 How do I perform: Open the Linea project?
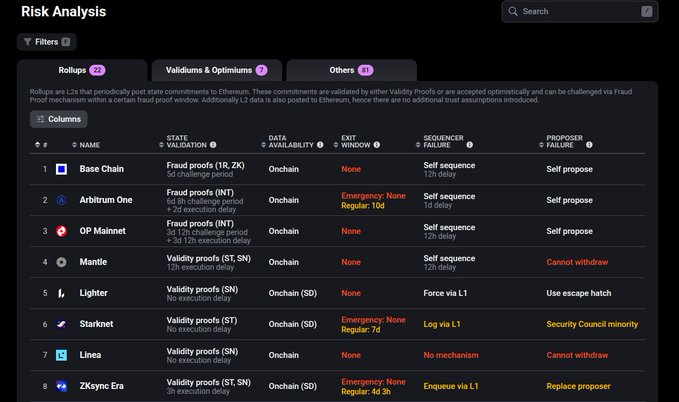coord(90,355)
